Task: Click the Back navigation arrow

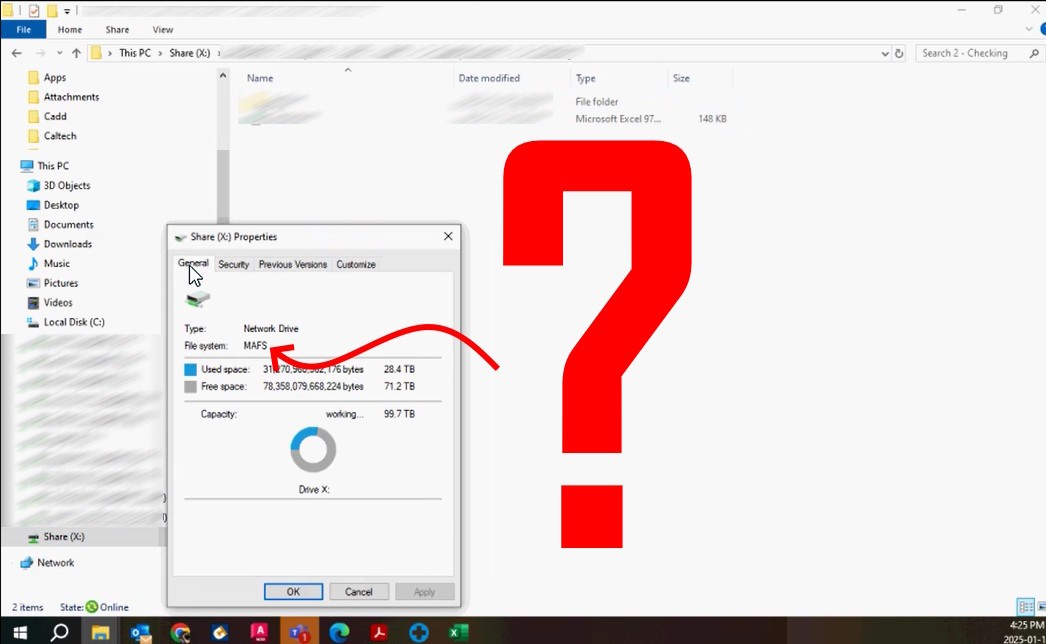Action: tap(17, 53)
